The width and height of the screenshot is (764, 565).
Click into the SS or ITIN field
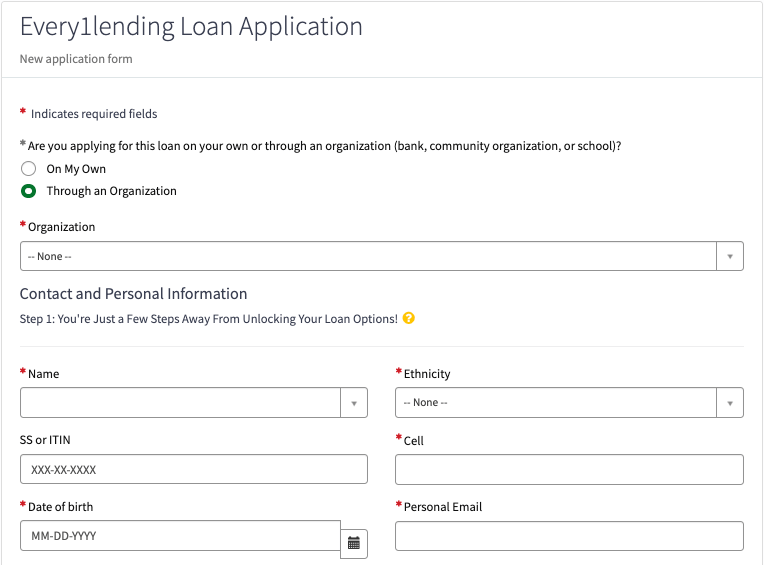pos(193,469)
